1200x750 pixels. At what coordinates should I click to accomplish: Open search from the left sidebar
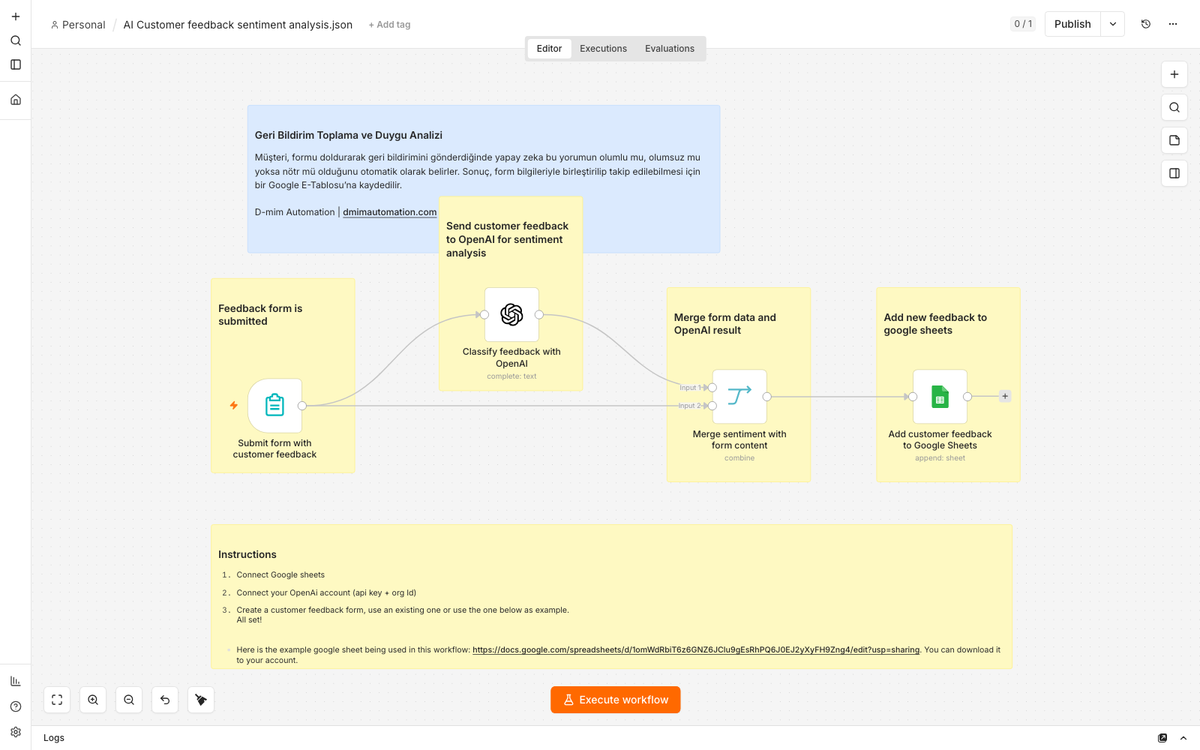(x=15, y=41)
